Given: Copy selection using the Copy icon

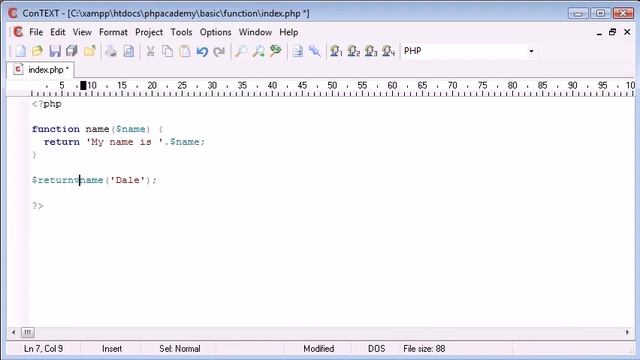Looking at the screenshot, I should [167, 51].
